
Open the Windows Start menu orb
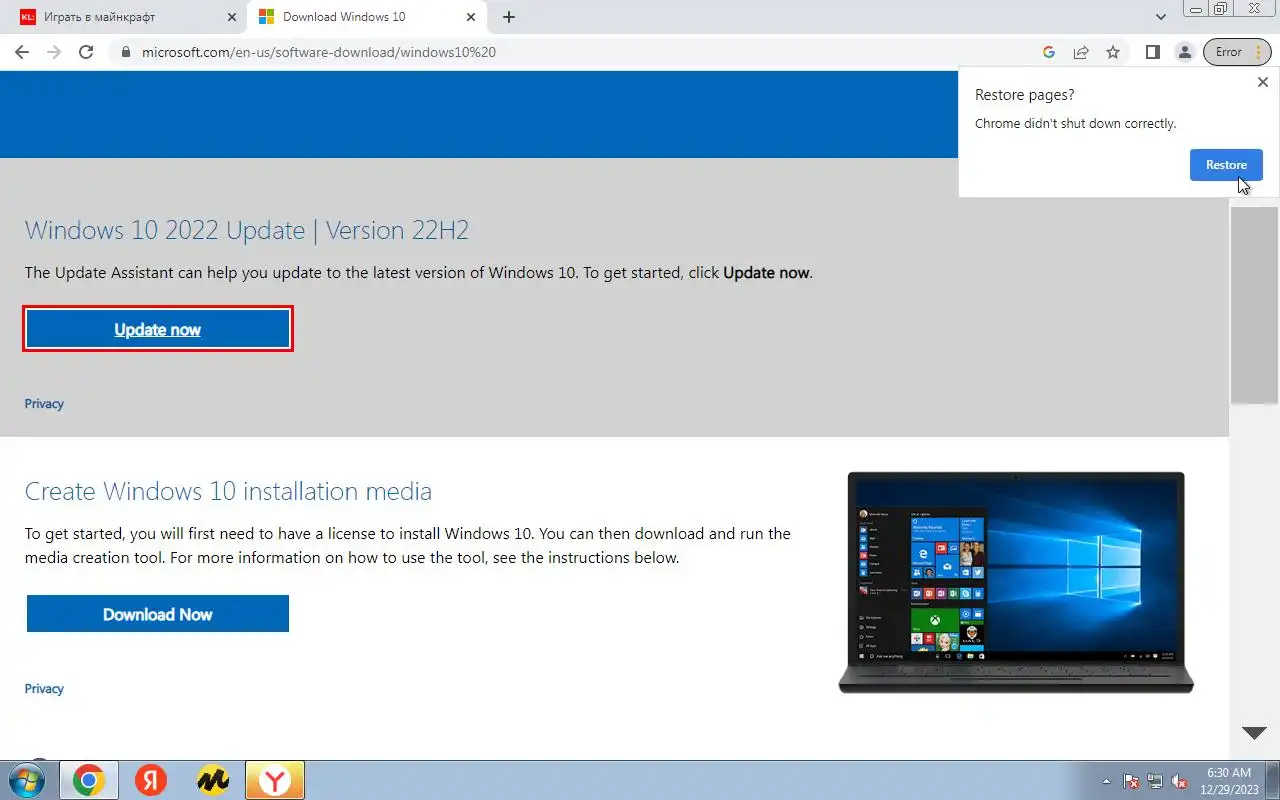[x=26, y=780]
